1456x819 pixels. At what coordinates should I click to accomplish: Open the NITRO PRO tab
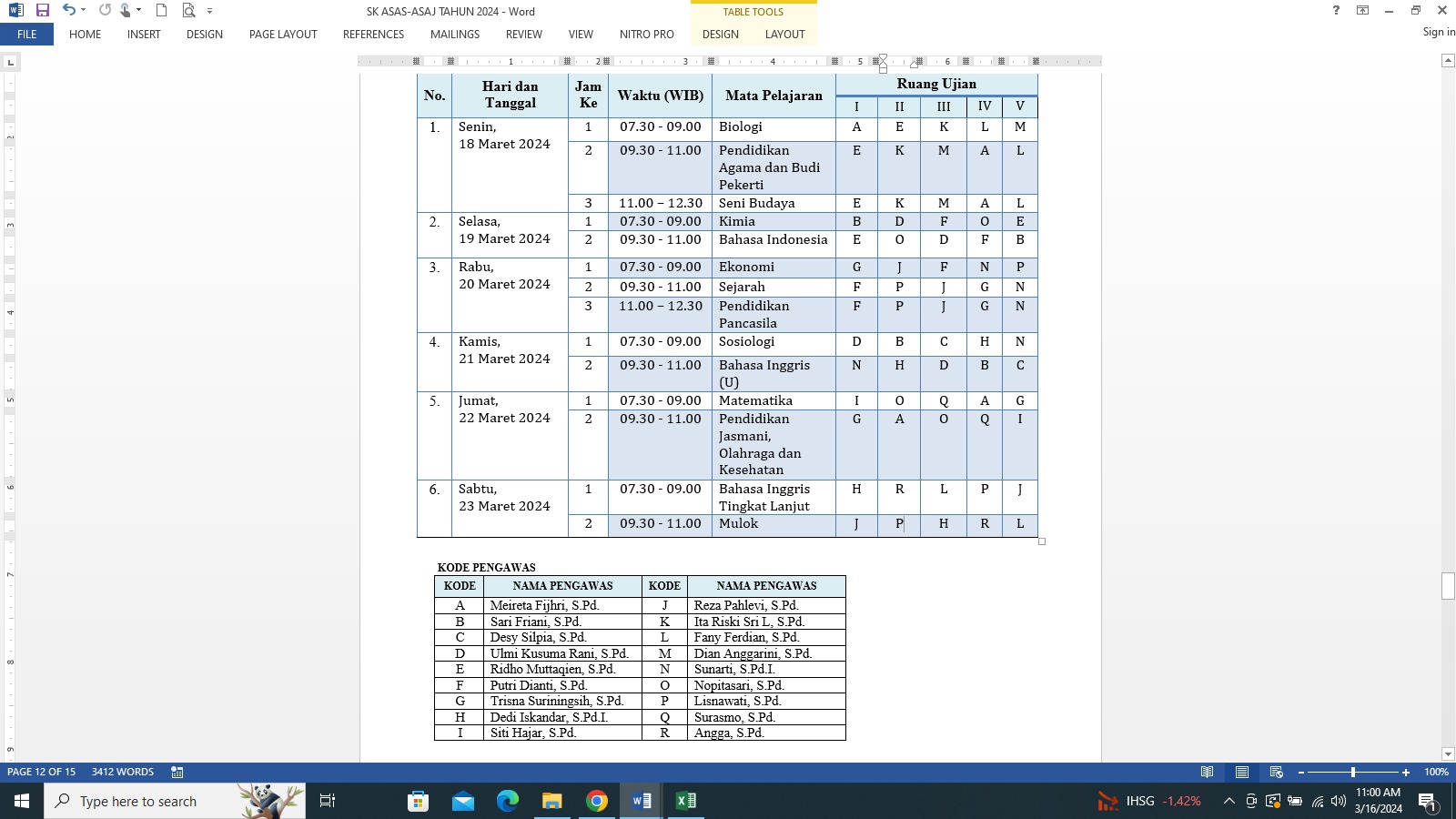(x=647, y=35)
